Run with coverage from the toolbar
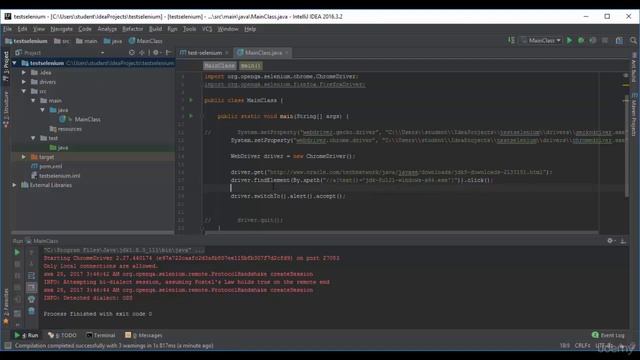 coord(593,40)
